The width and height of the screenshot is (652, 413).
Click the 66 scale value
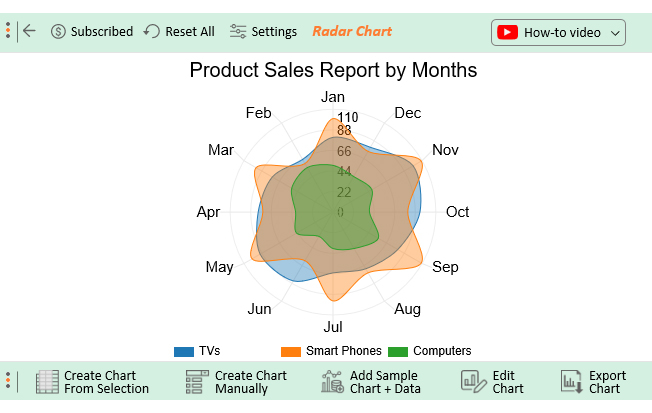tap(344, 151)
